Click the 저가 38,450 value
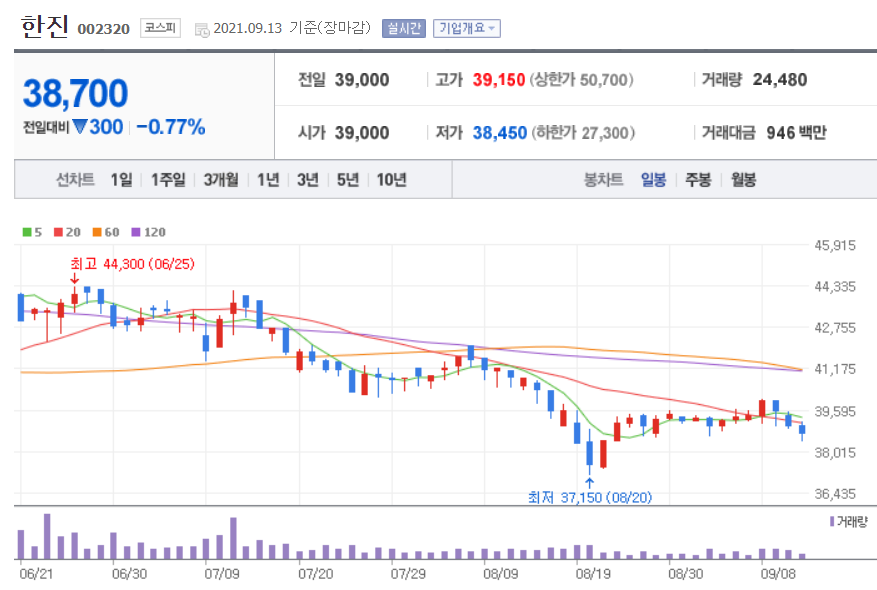The image size is (877, 590). (x=499, y=133)
